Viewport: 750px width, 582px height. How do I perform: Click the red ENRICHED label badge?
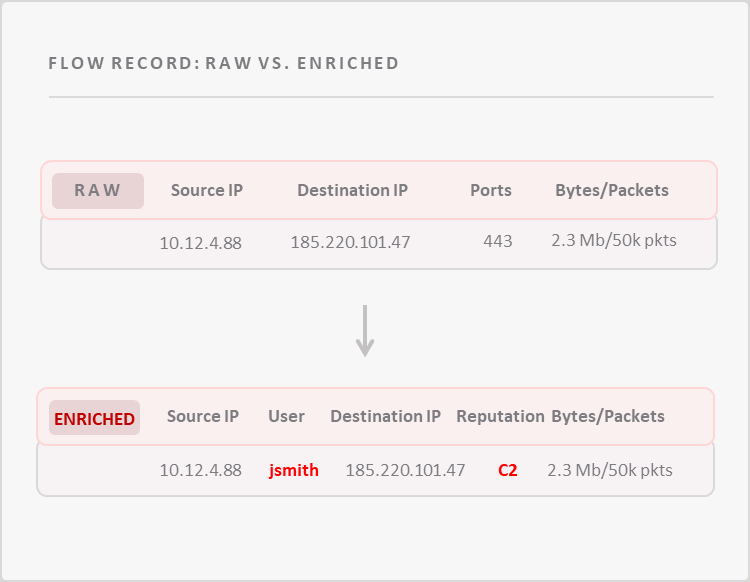(94, 418)
